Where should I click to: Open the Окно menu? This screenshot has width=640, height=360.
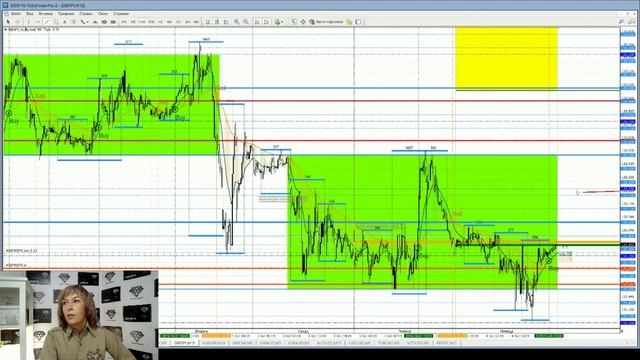(x=103, y=13)
